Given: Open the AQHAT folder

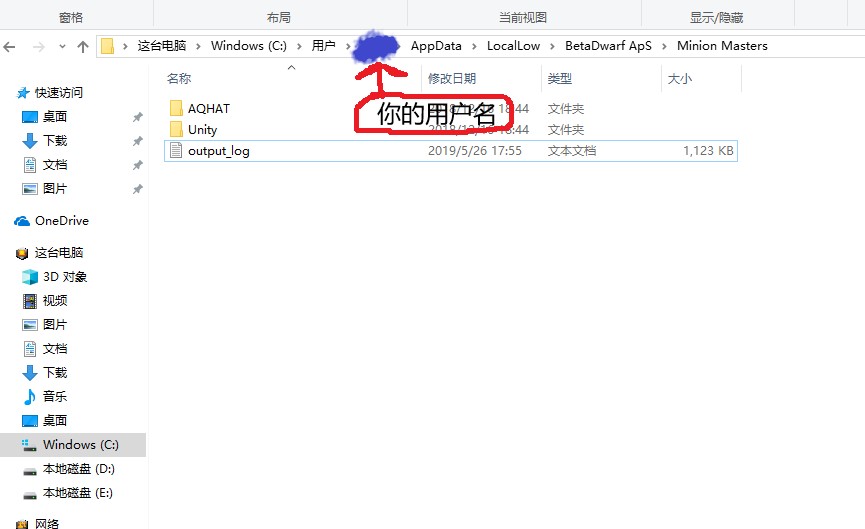Looking at the screenshot, I should pyautogui.click(x=208, y=109).
